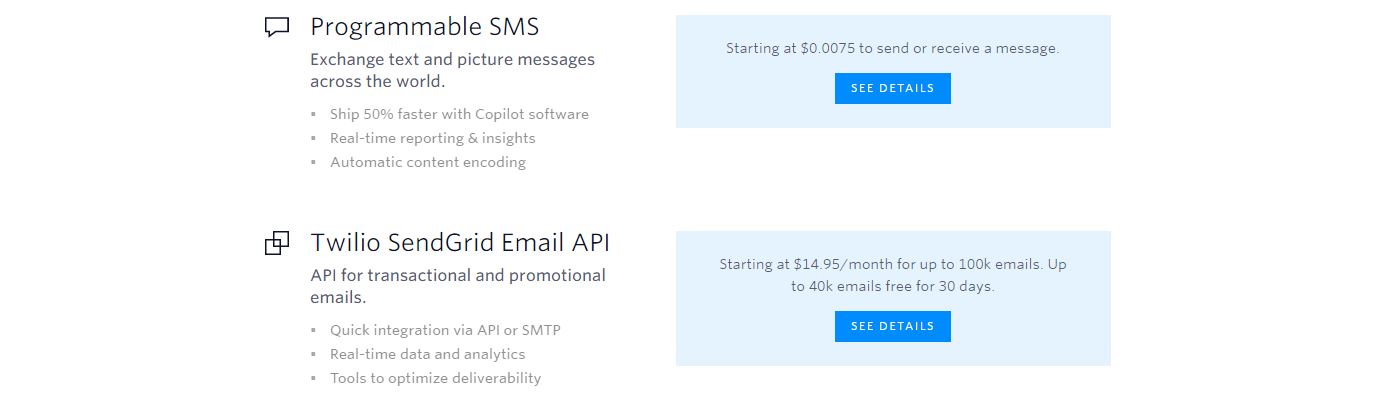Click the 'Ship 50% faster with Copilot software' bullet
The height and width of the screenshot is (405, 1399).
point(459,114)
